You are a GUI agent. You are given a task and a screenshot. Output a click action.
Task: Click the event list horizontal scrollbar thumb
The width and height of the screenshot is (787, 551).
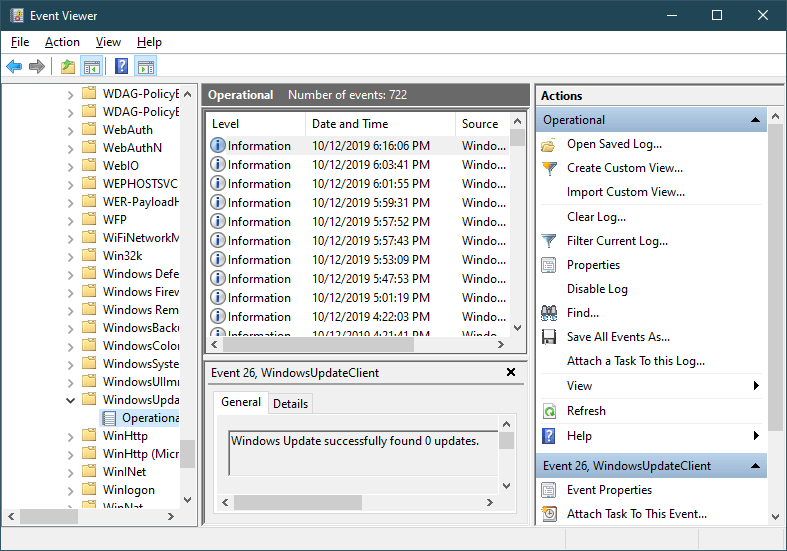[318, 345]
